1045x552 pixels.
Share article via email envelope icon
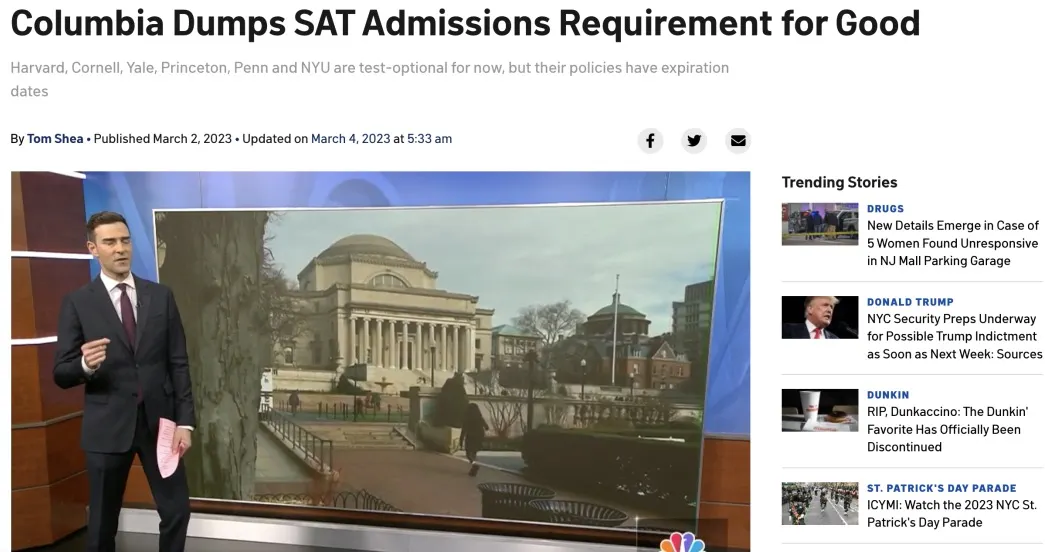738,140
